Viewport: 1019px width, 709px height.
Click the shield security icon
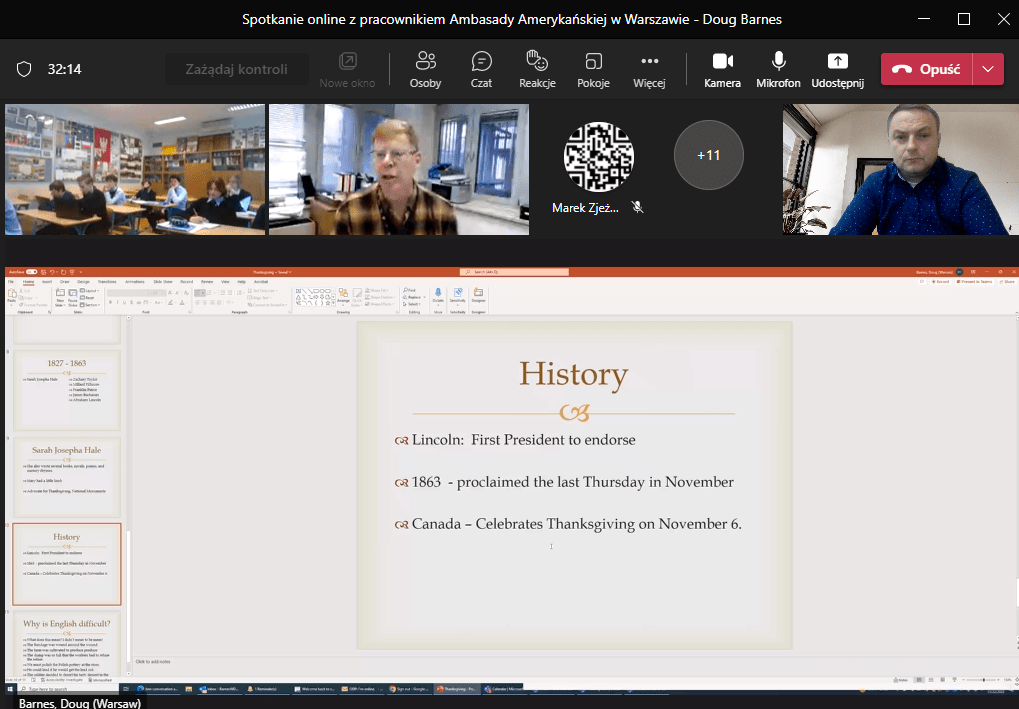pos(24,69)
